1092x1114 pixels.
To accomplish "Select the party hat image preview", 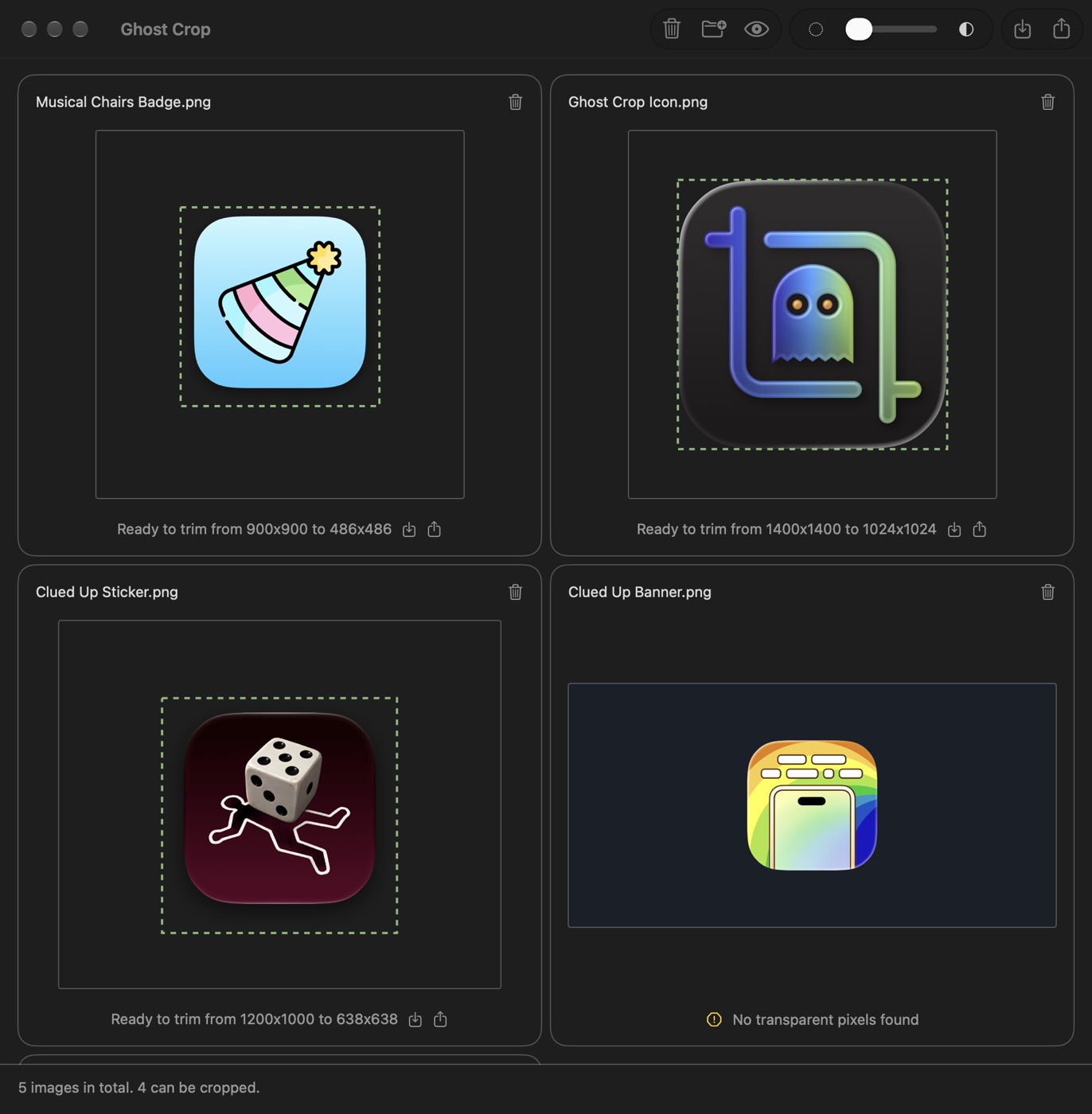I will 279,314.
